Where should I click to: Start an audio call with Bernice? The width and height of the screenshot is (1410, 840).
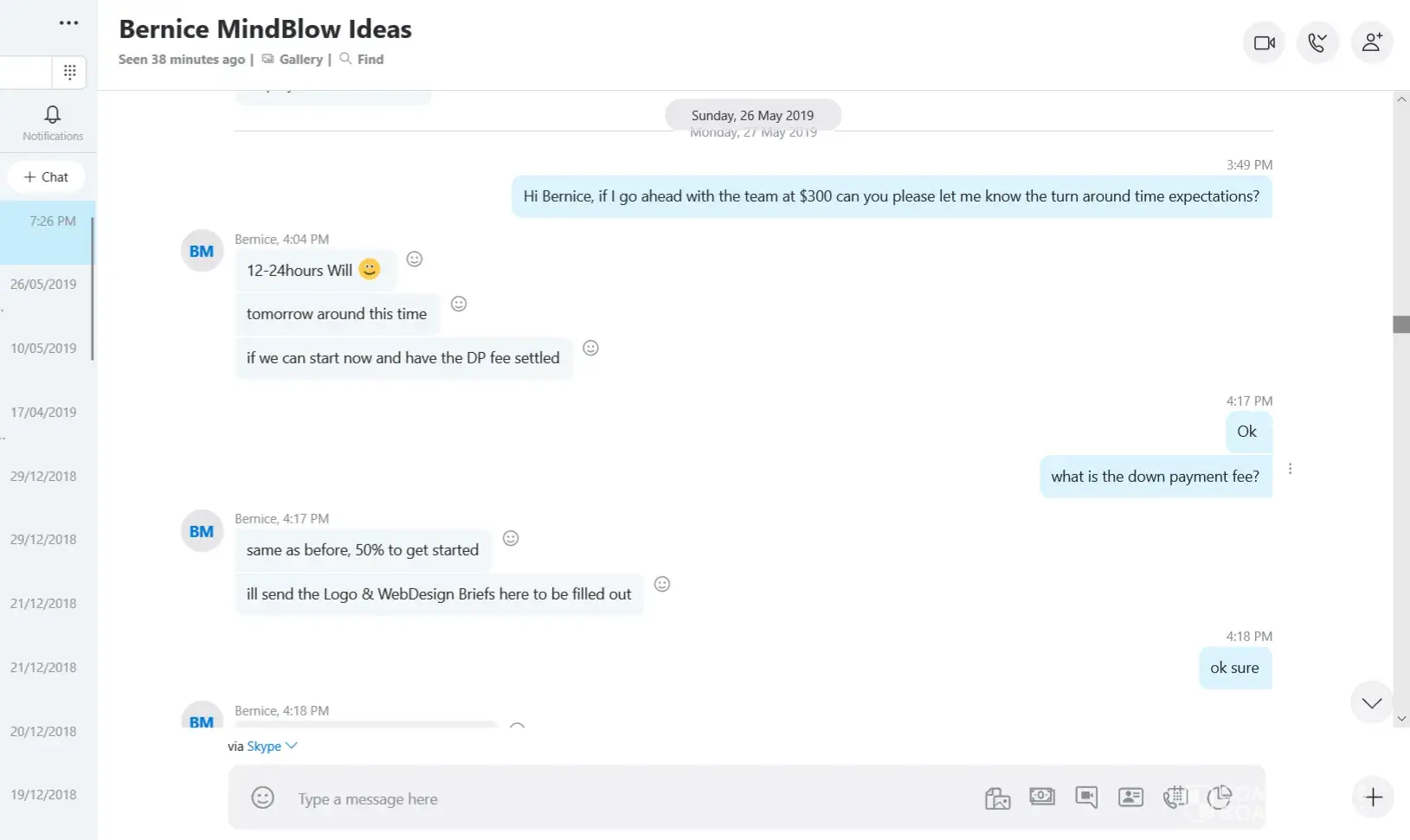click(1317, 42)
